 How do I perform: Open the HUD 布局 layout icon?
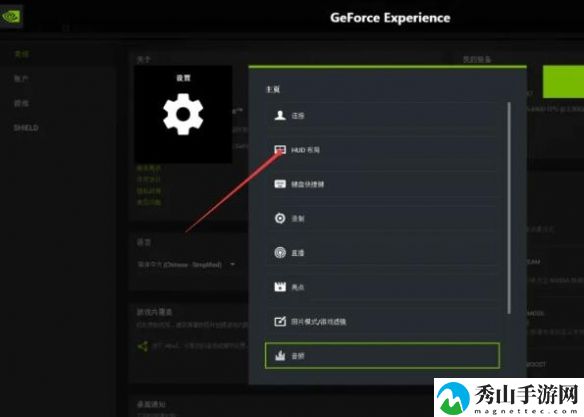(280, 150)
